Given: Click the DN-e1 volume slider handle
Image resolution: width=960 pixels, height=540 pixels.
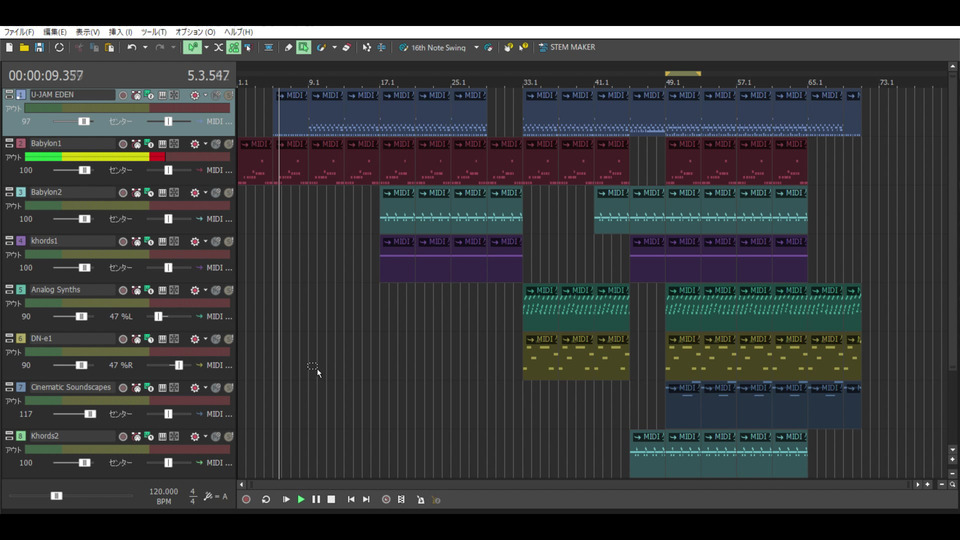Looking at the screenshot, I should point(81,365).
